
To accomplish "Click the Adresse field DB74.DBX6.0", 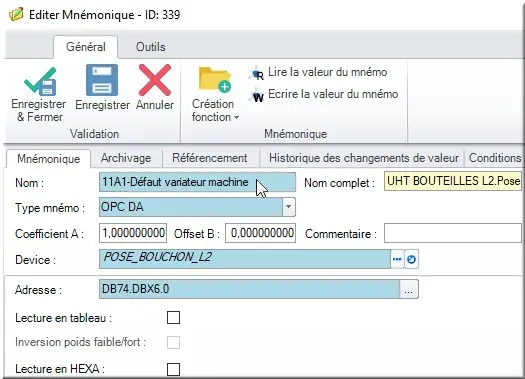I will coord(249,289).
